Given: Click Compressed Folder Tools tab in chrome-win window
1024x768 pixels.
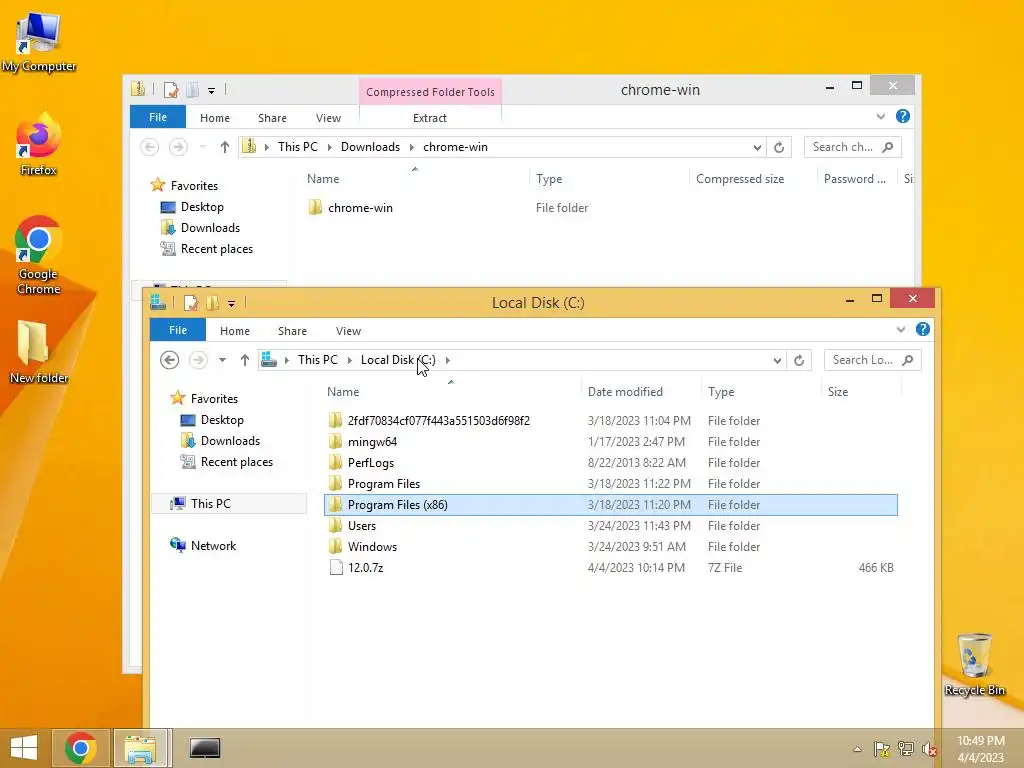Looking at the screenshot, I should click(430, 92).
